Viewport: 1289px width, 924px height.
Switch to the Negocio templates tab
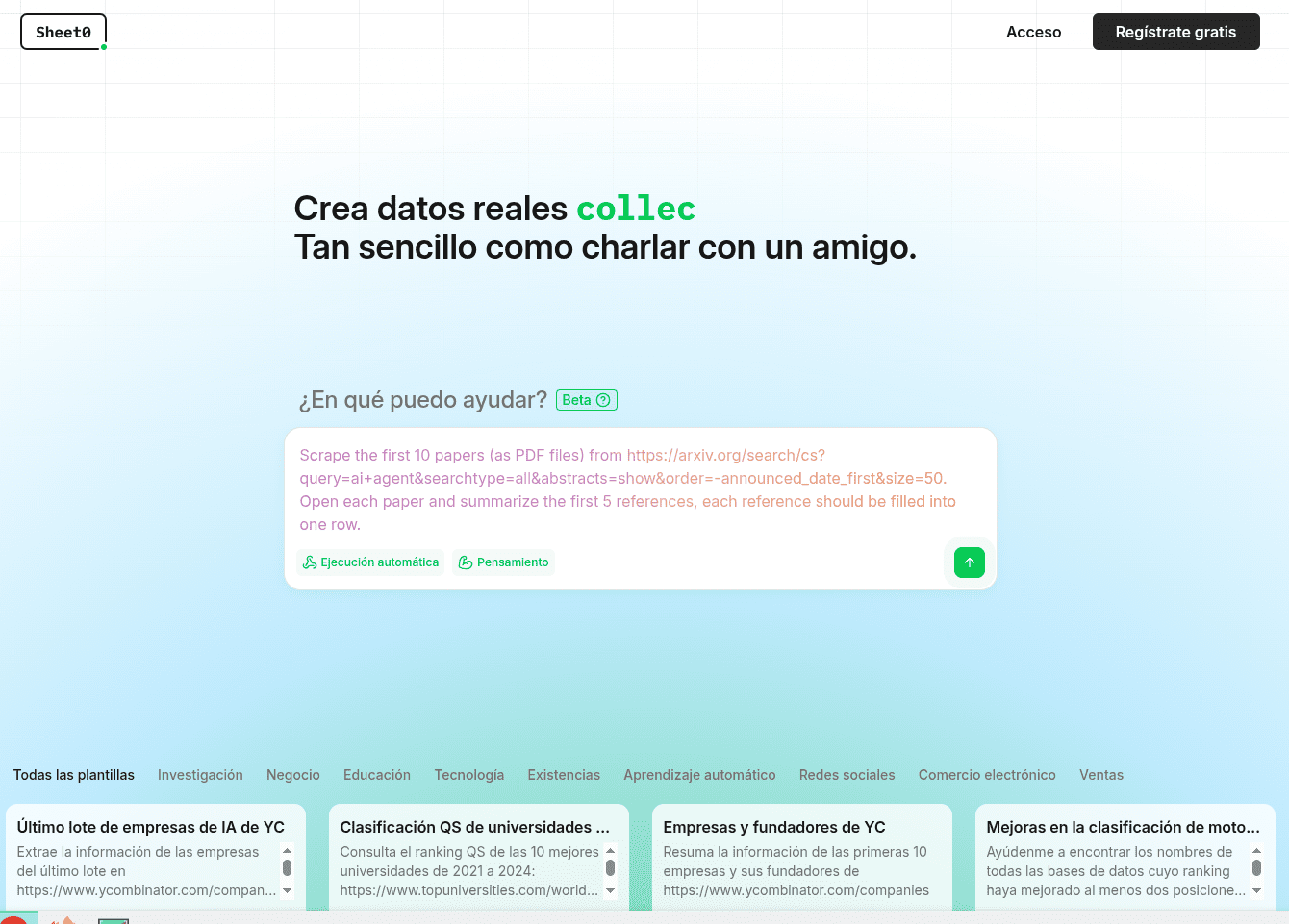pos(292,775)
